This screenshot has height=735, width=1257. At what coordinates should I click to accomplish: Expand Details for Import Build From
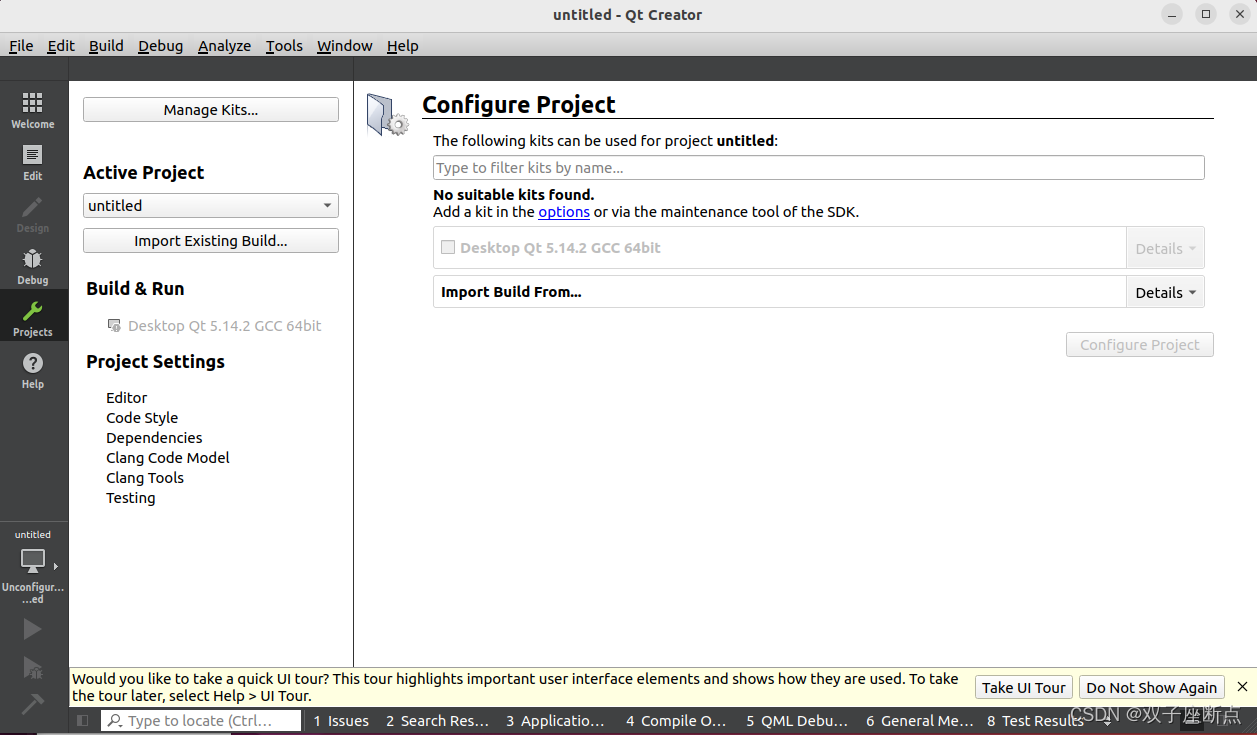click(1165, 292)
